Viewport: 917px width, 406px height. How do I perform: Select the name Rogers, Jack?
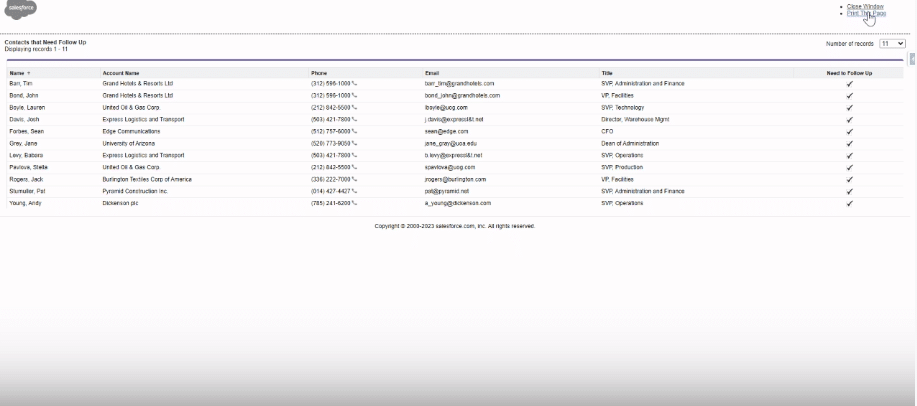tap(26, 180)
